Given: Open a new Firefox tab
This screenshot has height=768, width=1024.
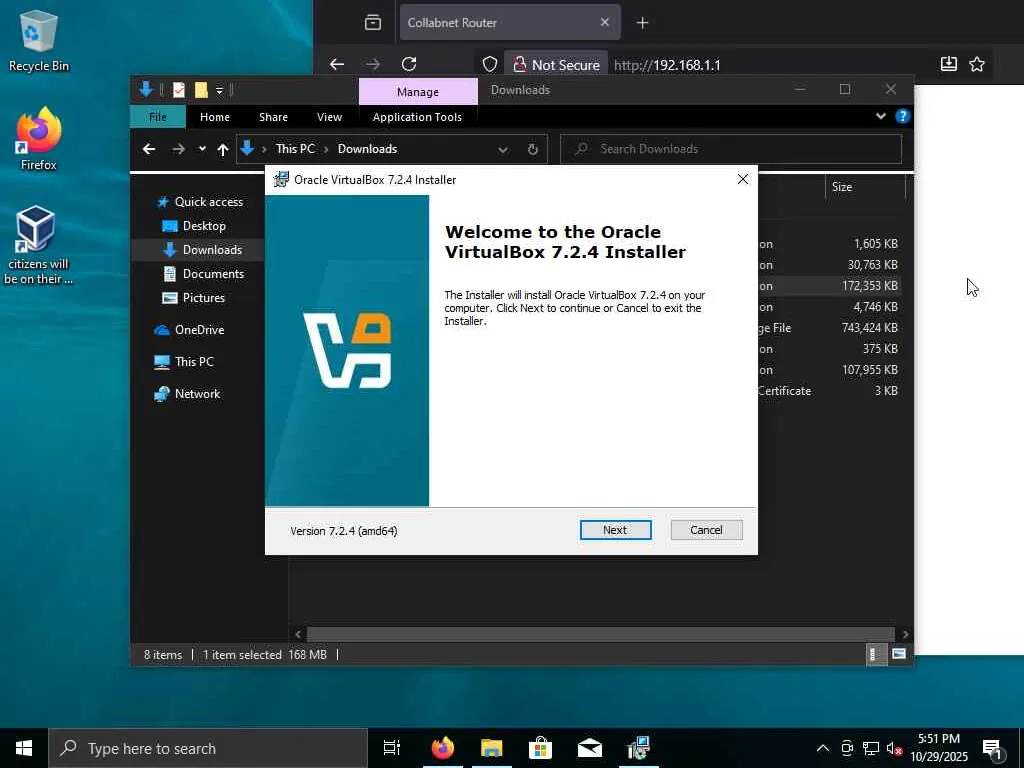Looking at the screenshot, I should [x=643, y=23].
